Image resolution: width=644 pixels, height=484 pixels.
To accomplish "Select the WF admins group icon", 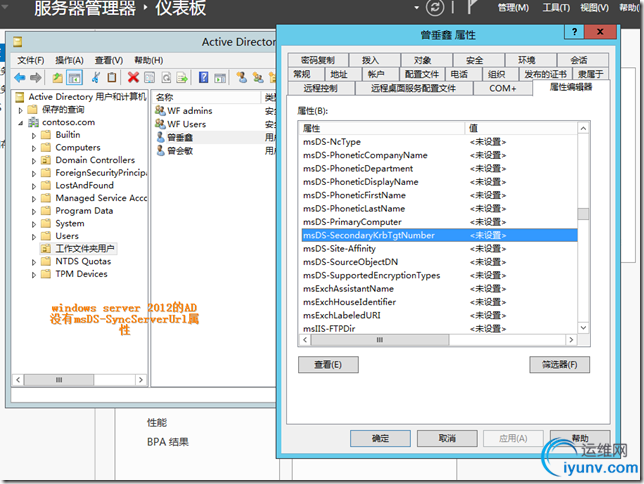I will point(160,111).
